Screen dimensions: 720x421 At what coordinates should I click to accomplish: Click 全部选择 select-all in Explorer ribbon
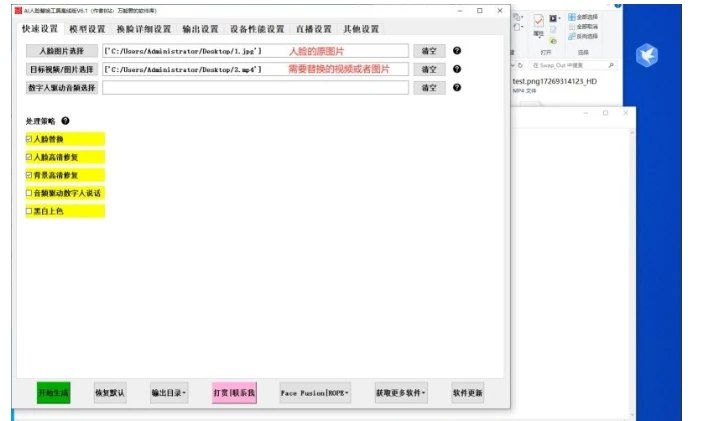pos(583,17)
